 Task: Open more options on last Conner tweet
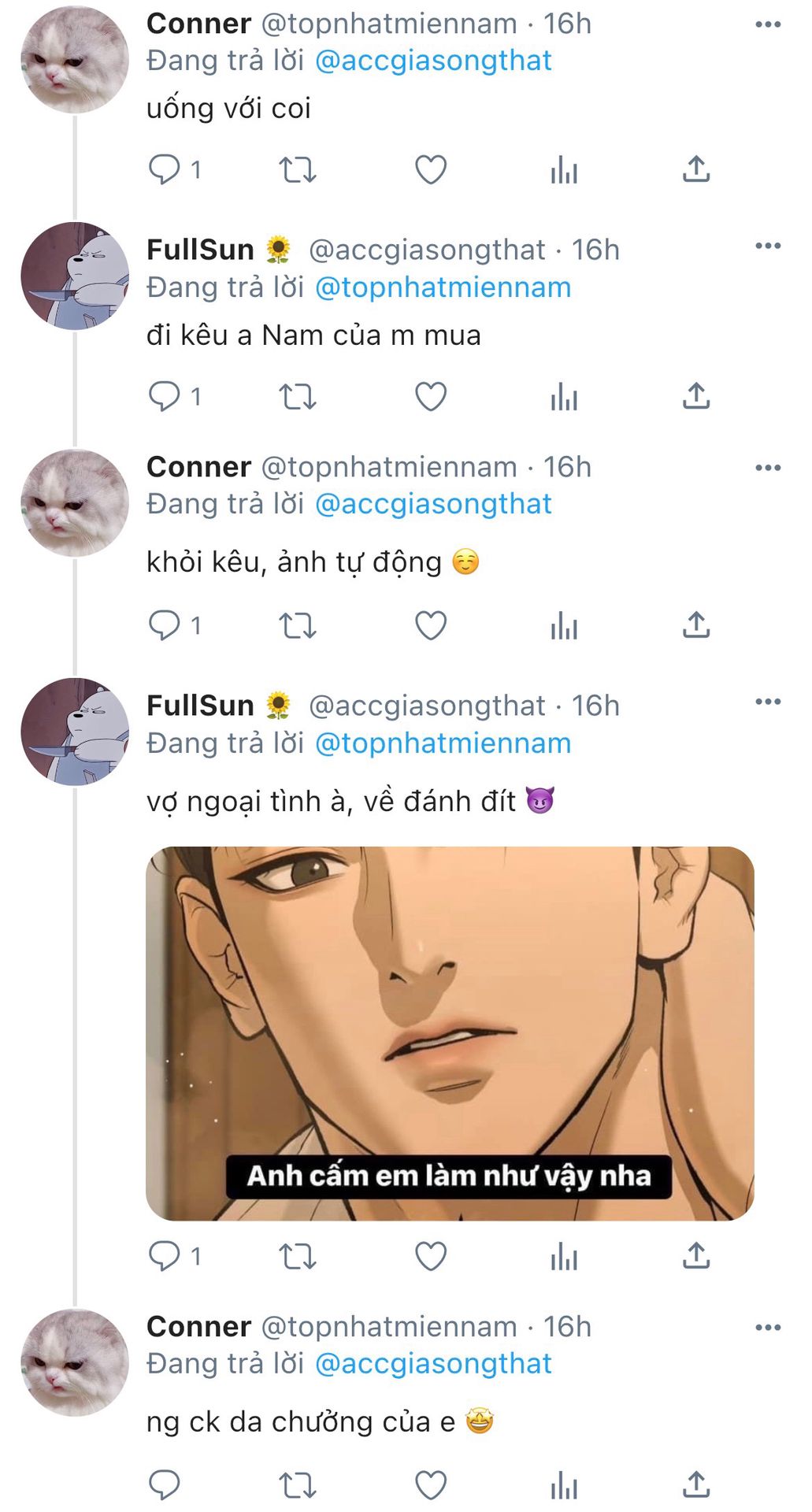click(768, 1328)
